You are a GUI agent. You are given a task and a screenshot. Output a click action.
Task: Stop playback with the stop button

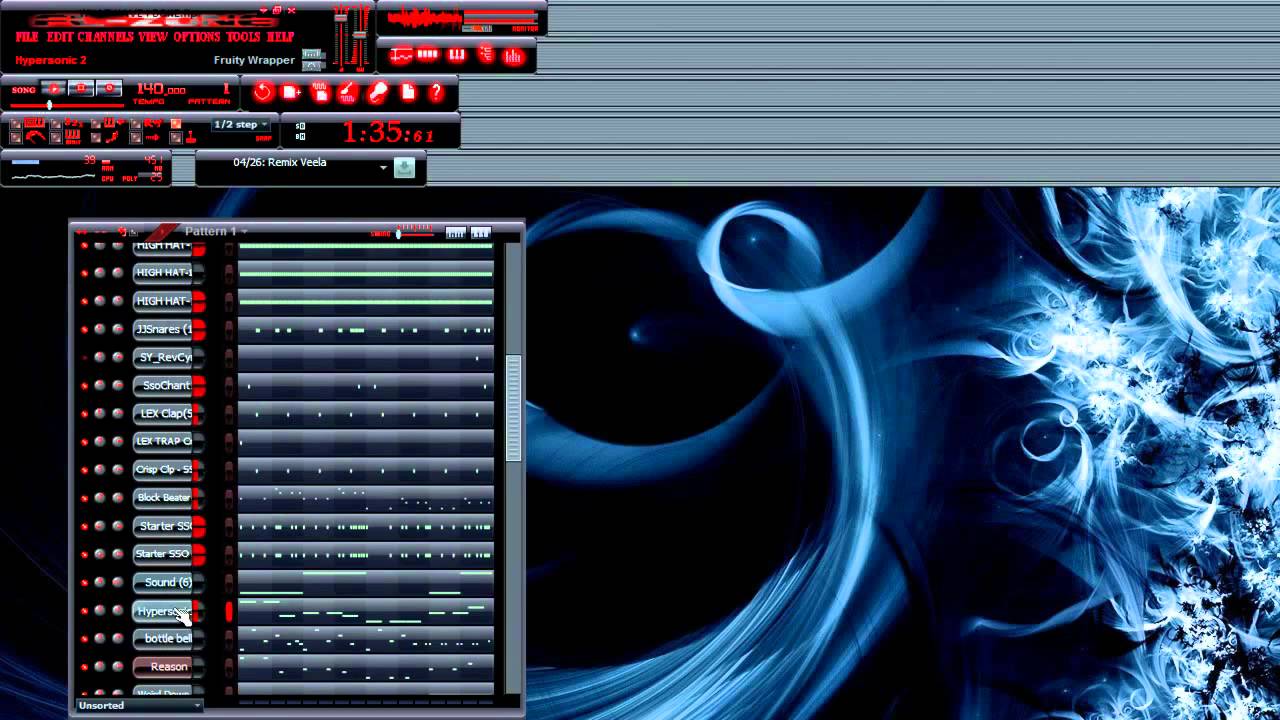click(81, 90)
